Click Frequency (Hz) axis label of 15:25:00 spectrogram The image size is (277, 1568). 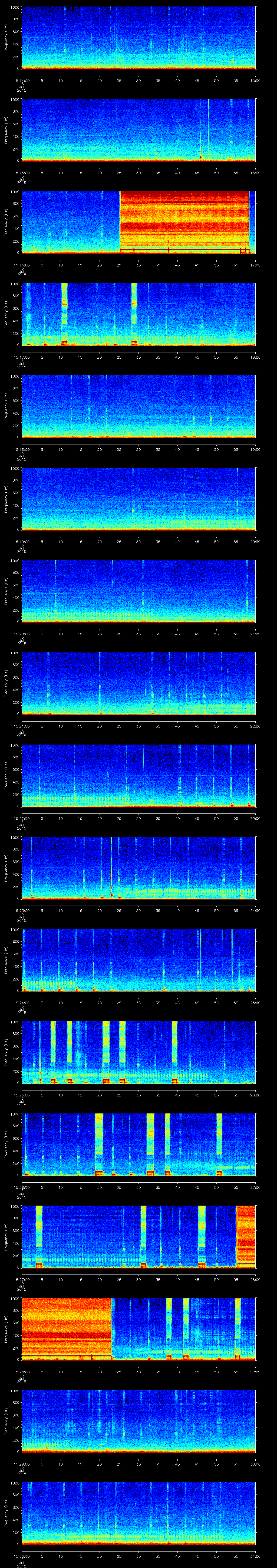(6, 1052)
